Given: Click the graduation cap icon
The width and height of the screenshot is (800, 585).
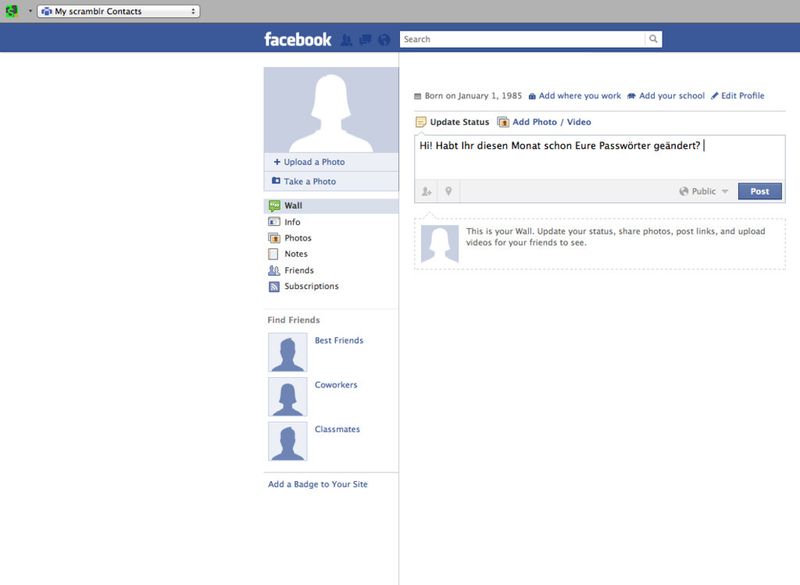Looking at the screenshot, I should pyautogui.click(x=631, y=96).
